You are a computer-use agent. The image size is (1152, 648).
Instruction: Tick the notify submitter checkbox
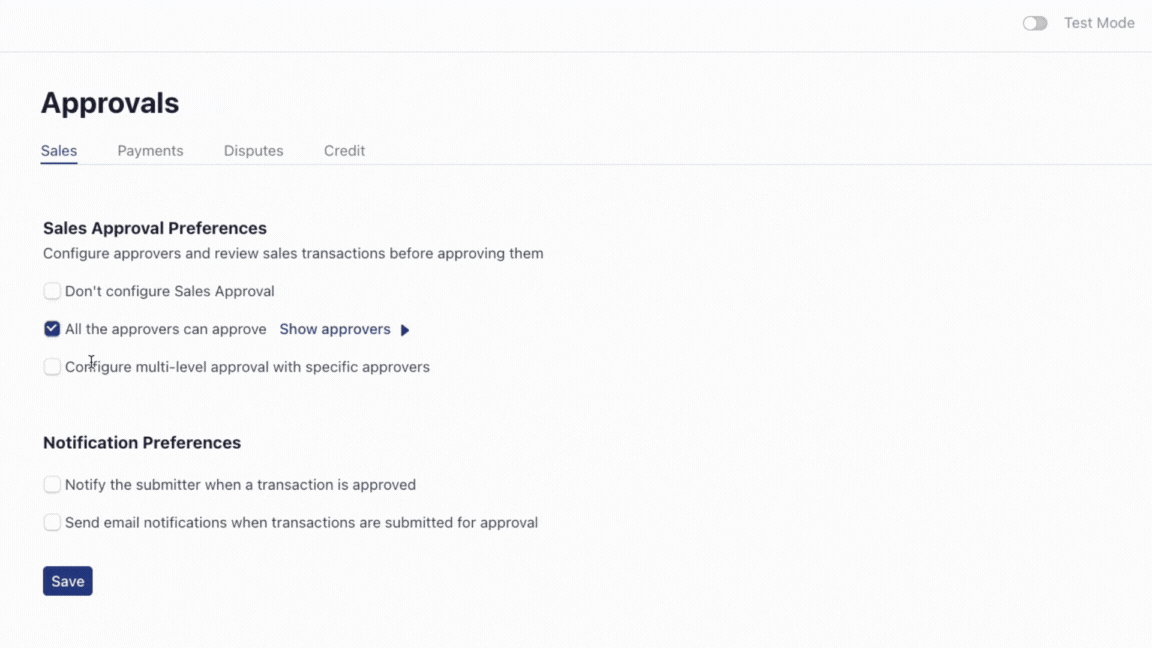pos(52,485)
